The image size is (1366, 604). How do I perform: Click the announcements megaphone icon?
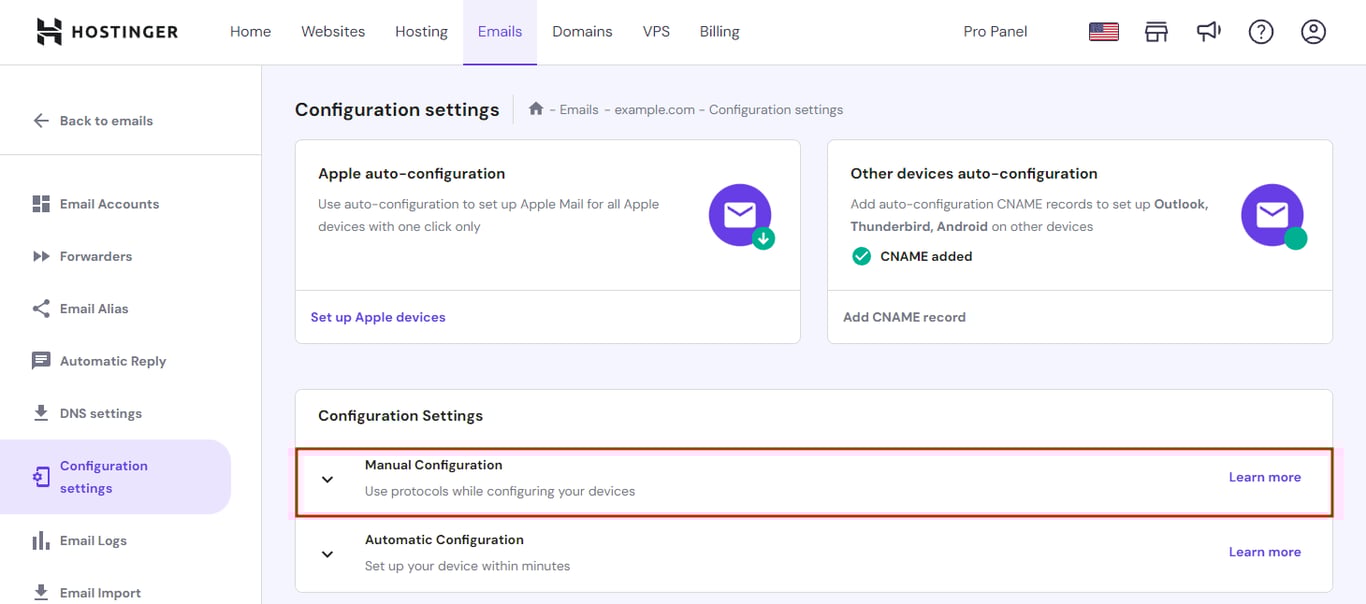(1208, 31)
